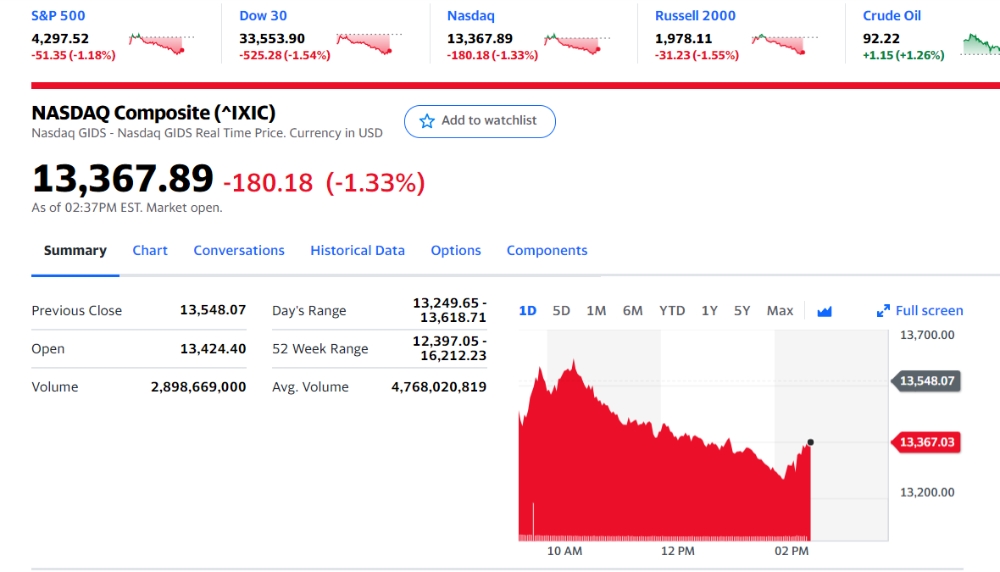
Task: Select the 5D chart range
Action: tap(561, 311)
